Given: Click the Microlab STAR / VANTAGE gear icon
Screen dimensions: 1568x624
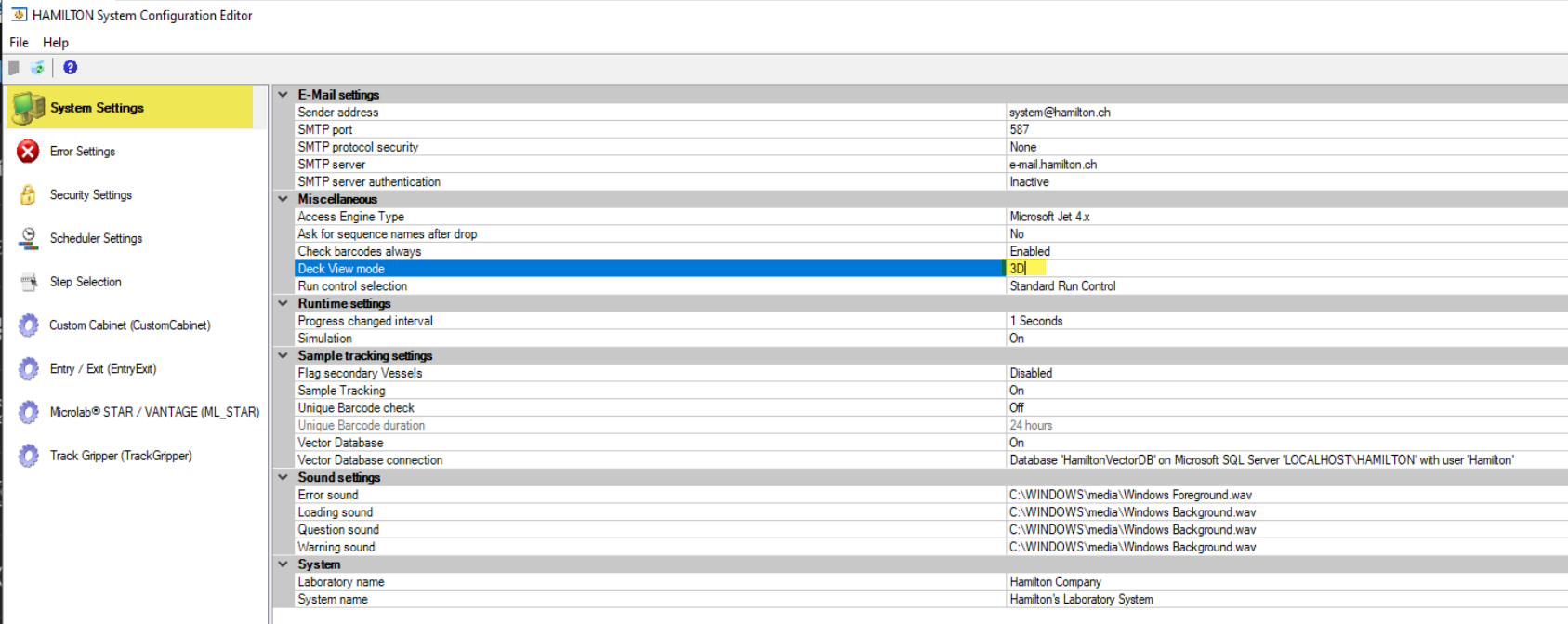Looking at the screenshot, I should point(29,412).
